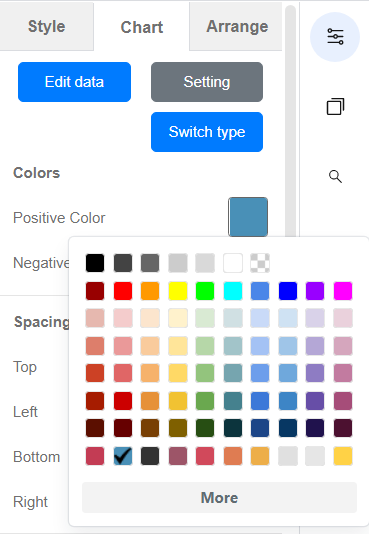Image resolution: width=369 pixels, height=534 pixels.
Task: Pick the magenta color swatch
Action: click(x=343, y=291)
